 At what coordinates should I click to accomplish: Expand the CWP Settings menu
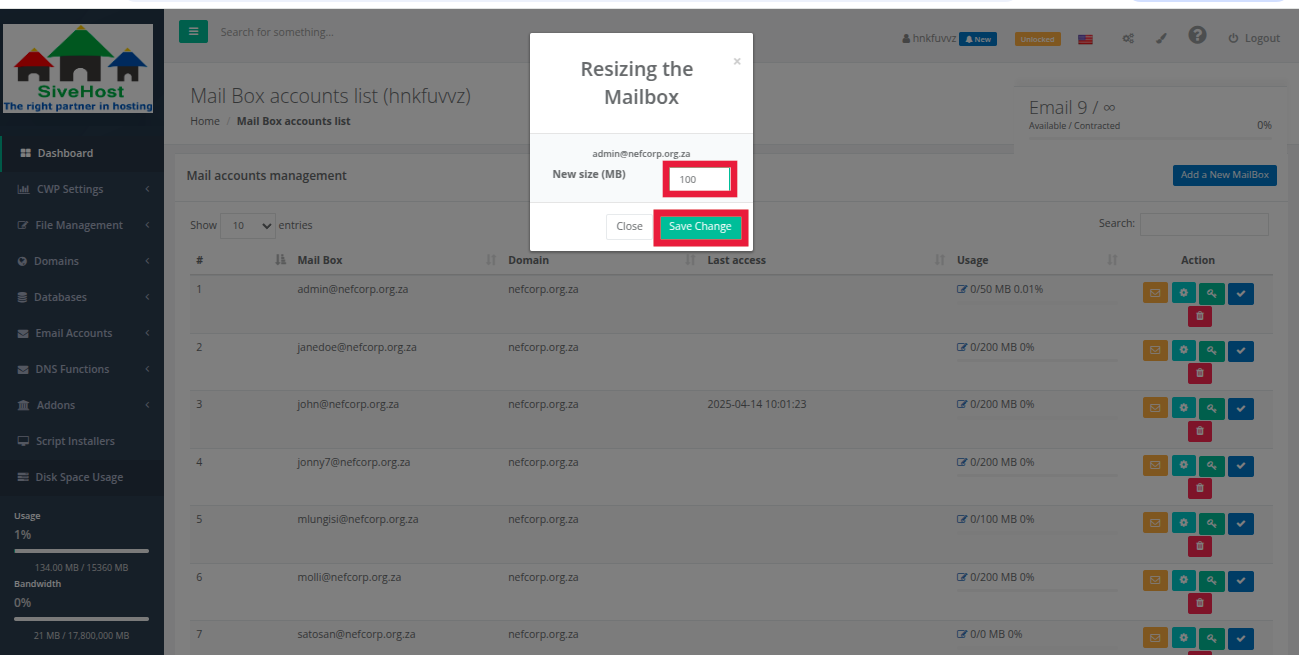coord(82,189)
